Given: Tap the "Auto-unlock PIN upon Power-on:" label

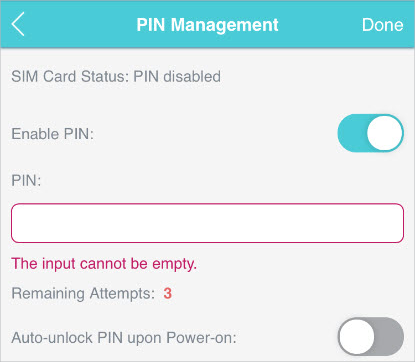Looking at the screenshot, I should point(124,338).
